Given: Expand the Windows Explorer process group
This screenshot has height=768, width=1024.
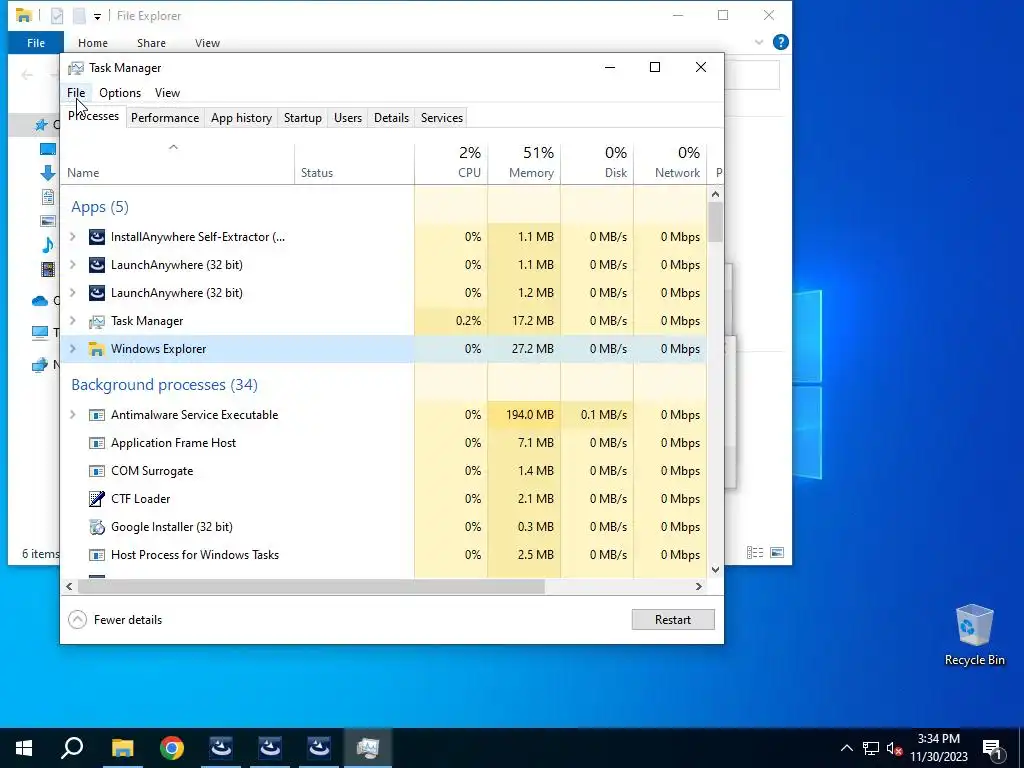Looking at the screenshot, I should 73,349.
